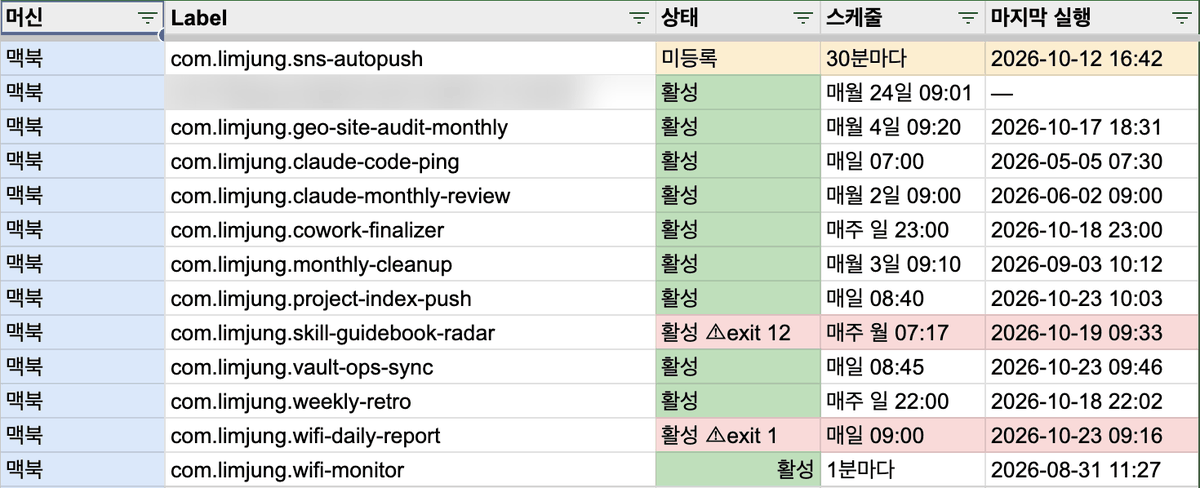Image resolution: width=1200 pixels, height=488 pixels.
Task: Select cell com.limjung.claude-code-ping
Action: click(410, 161)
